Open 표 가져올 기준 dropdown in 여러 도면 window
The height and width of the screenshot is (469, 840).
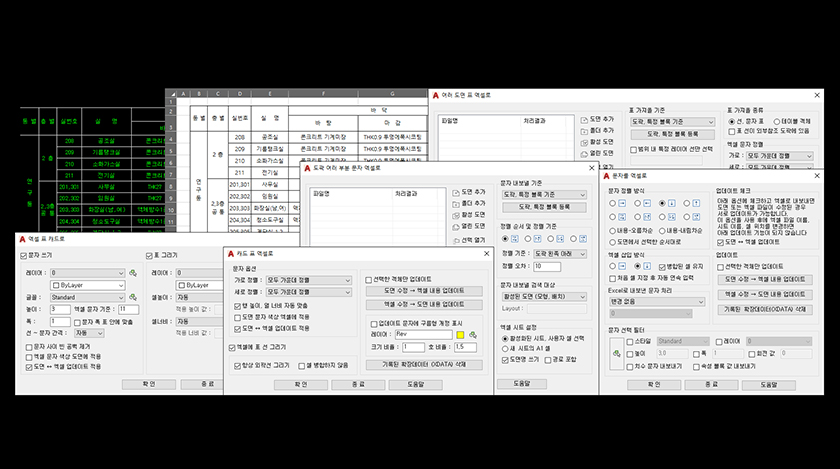click(x=672, y=122)
